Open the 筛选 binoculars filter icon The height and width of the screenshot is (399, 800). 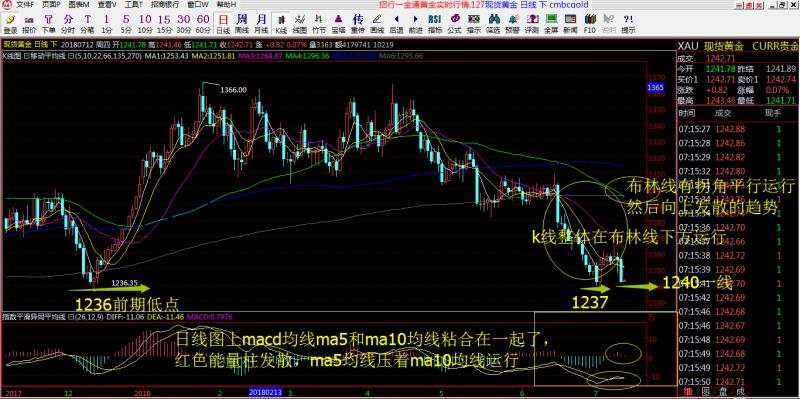click(493, 23)
